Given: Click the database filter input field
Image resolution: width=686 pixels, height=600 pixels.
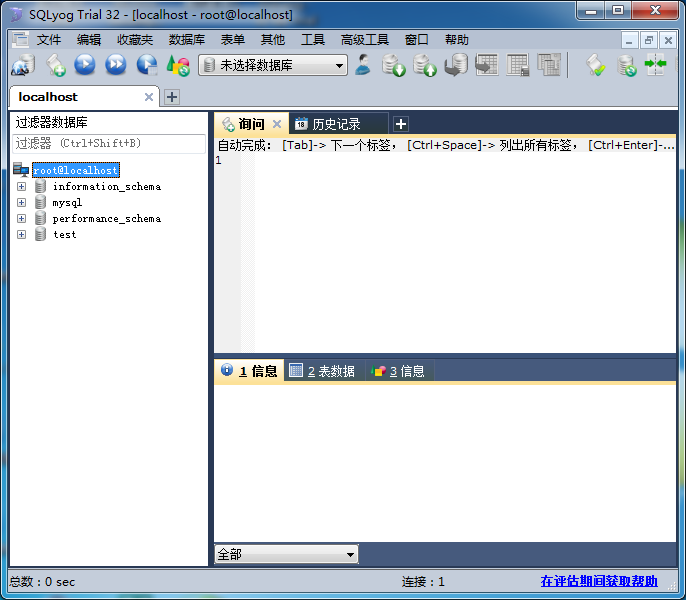Looking at the screenshot, I should tap(109, 144).
